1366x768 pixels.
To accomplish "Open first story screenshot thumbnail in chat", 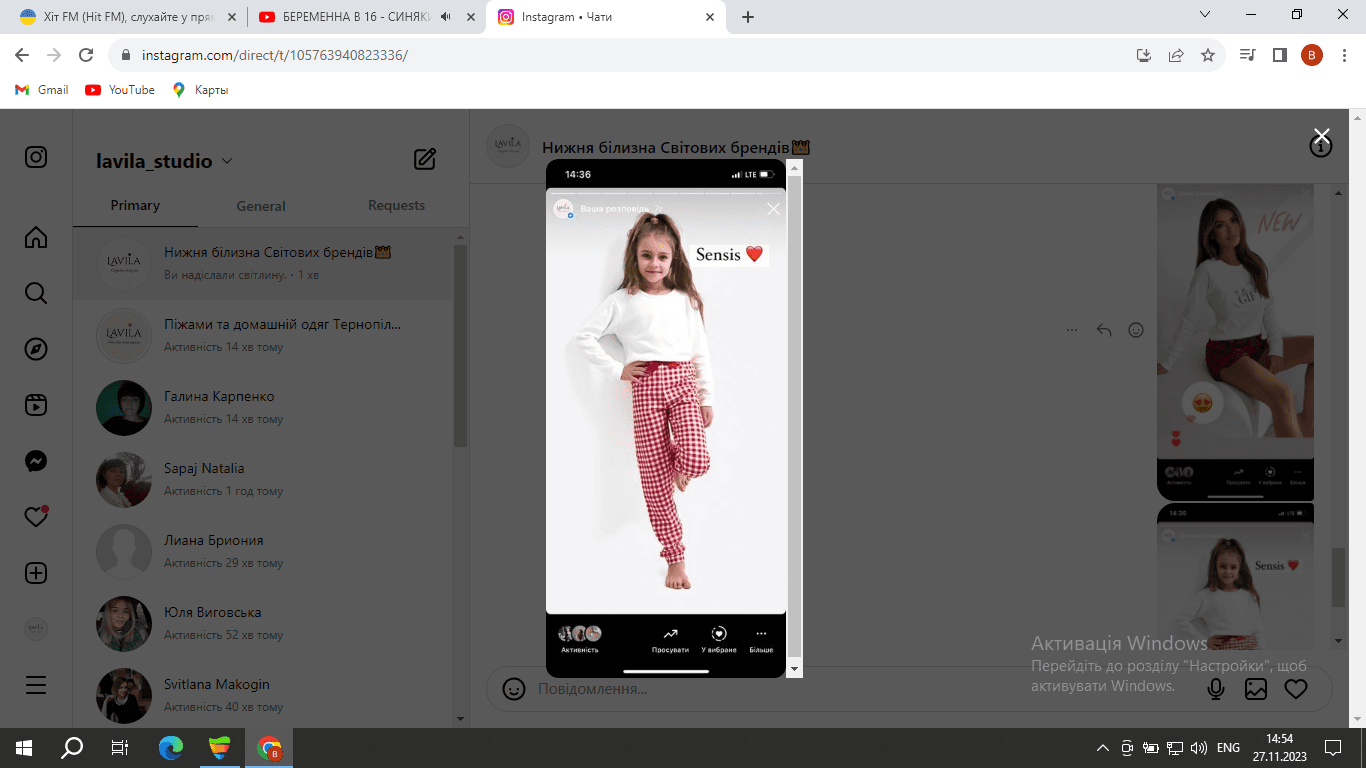I will (1236, 343).
